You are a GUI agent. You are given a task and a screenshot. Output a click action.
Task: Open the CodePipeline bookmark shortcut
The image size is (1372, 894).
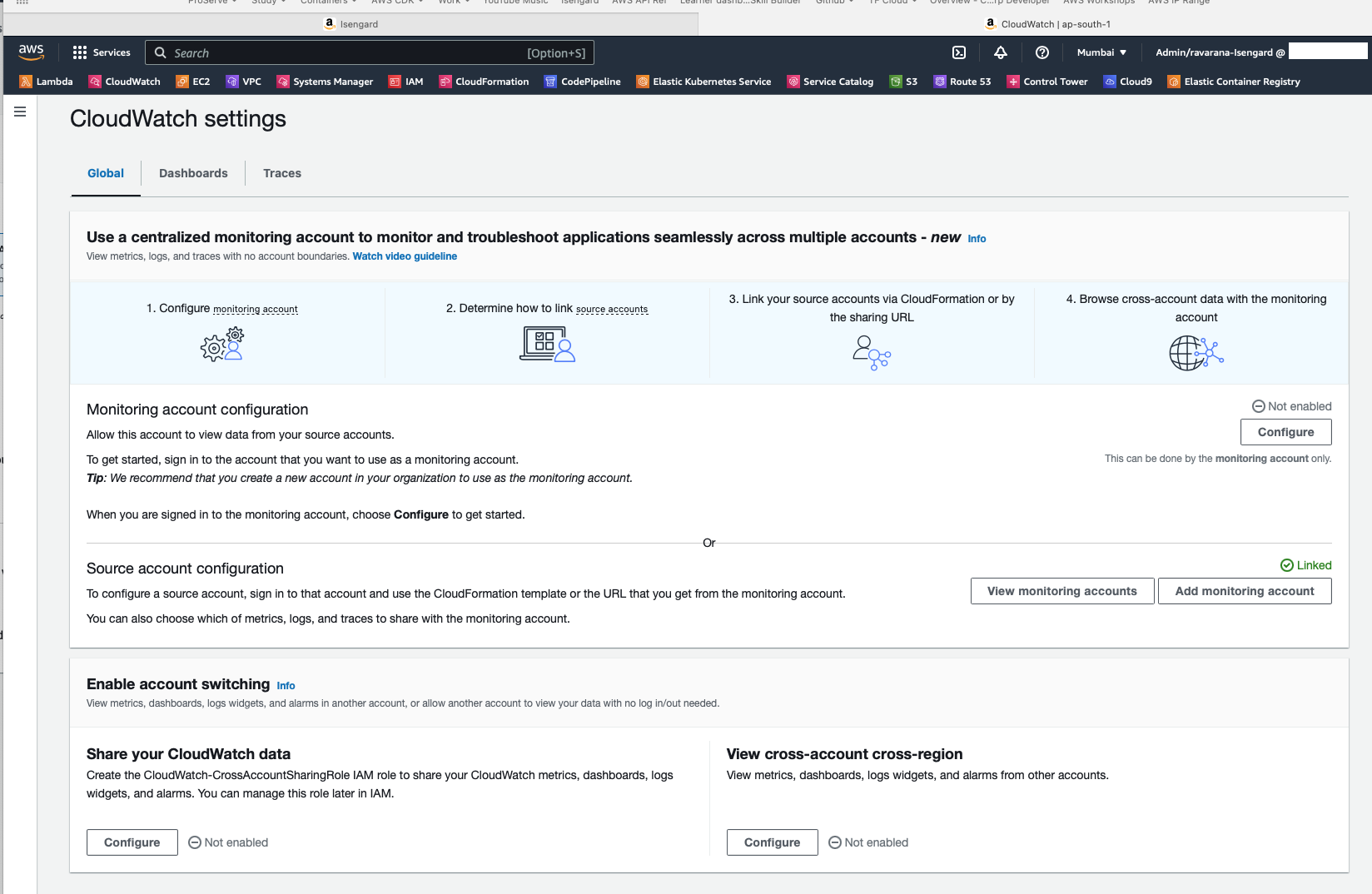point(583,82)
